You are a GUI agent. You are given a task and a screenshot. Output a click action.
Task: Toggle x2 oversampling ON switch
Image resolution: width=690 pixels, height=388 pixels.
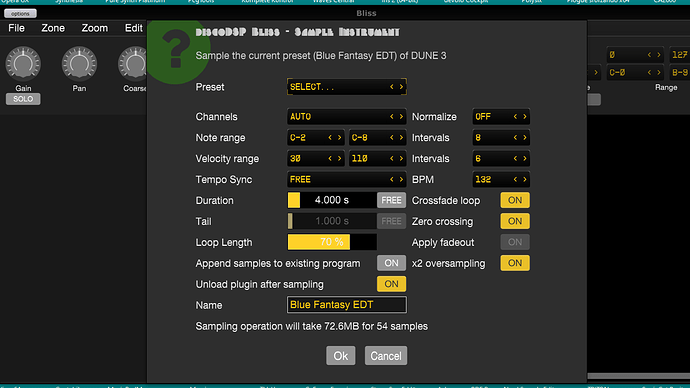pyautogui.click(x=515, y=263)
